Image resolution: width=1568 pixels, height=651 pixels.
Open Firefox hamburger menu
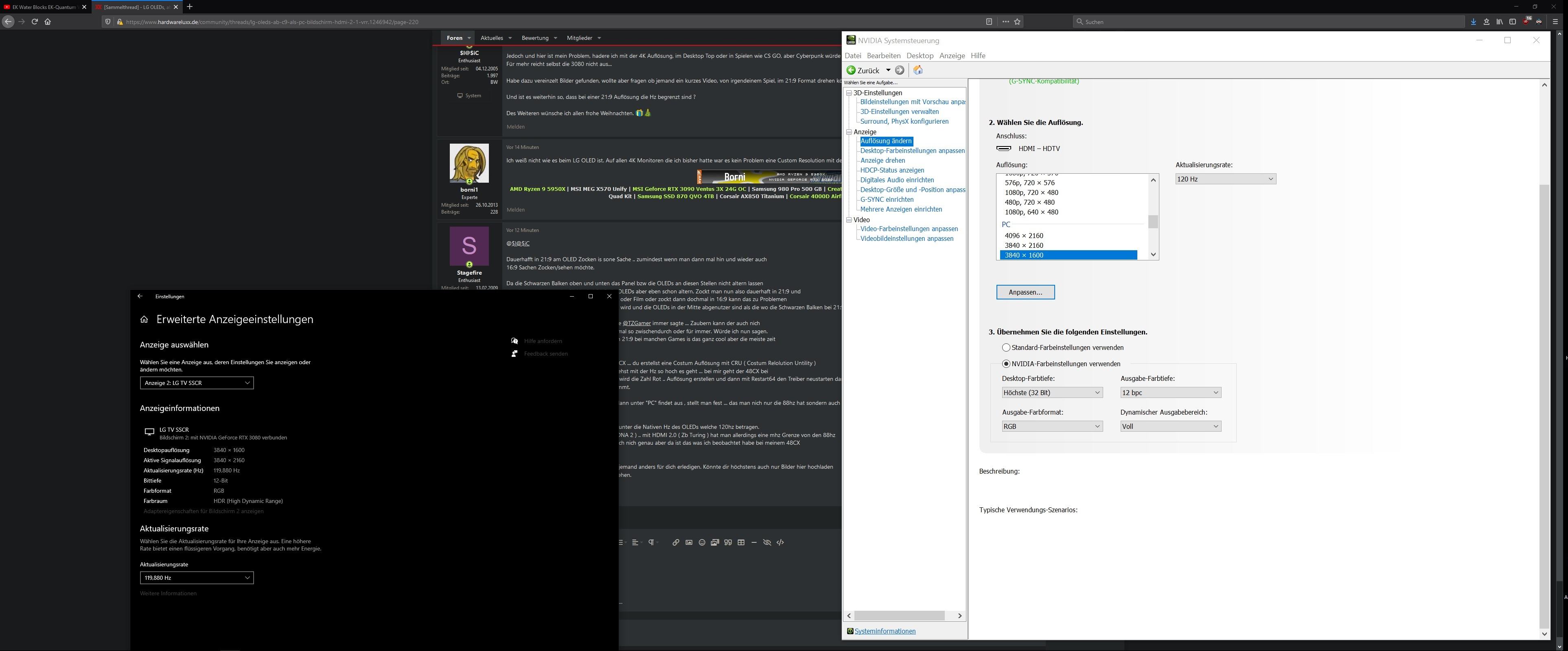click(1555, 21)
